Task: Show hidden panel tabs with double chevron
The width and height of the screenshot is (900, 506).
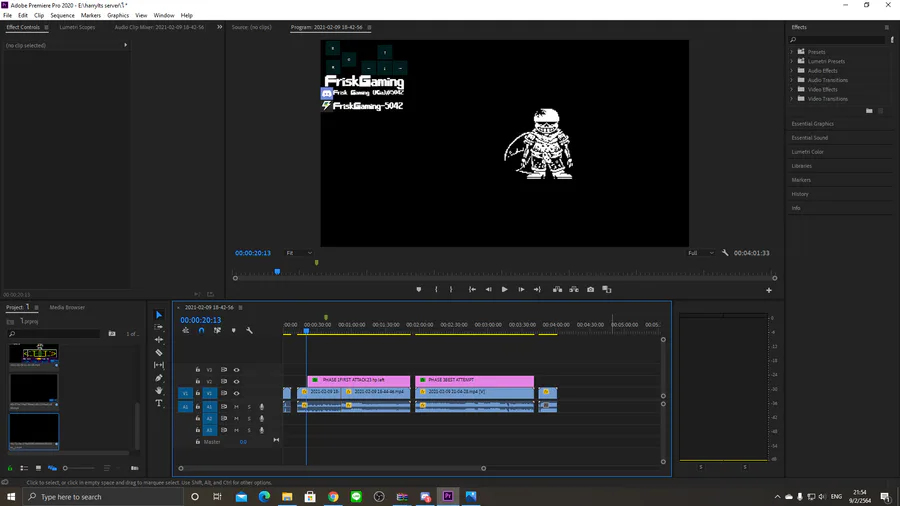Action: [219, 27]
